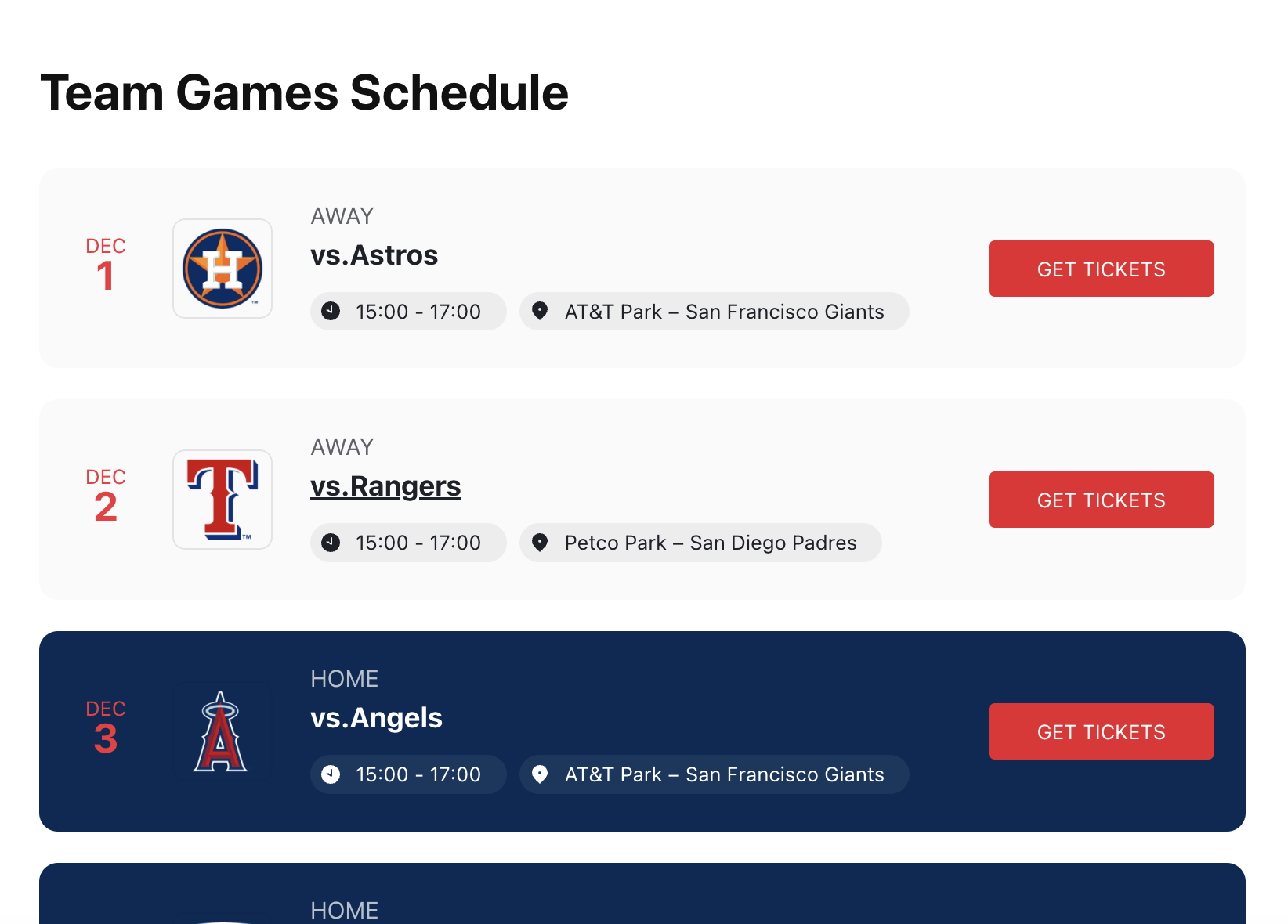This screenshot has height=924, width=1288.
Task: Get tickets for the Angels home game
Action: [1100, 731]
